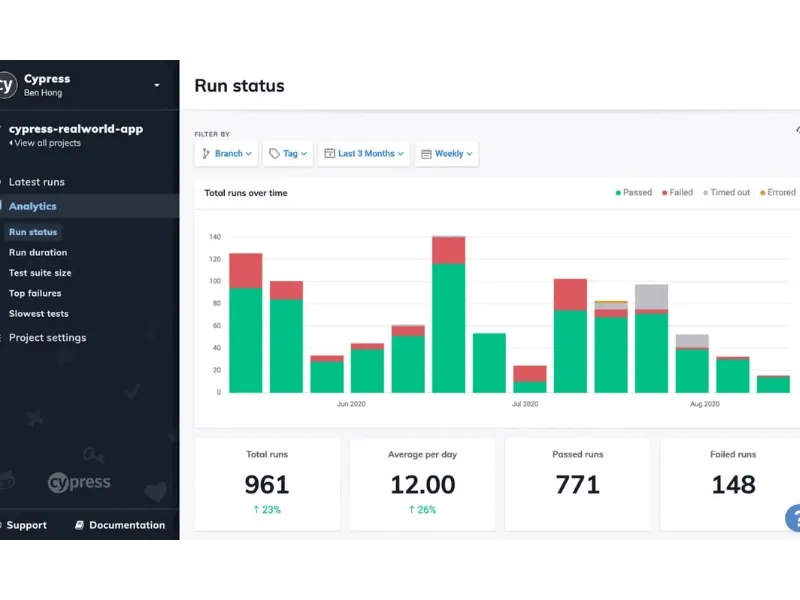Image resolution: width=800 pixels, height=600 pixels.
Task: Open Run status analytics page
Action: pyautogui.click(x=33, y=232)
